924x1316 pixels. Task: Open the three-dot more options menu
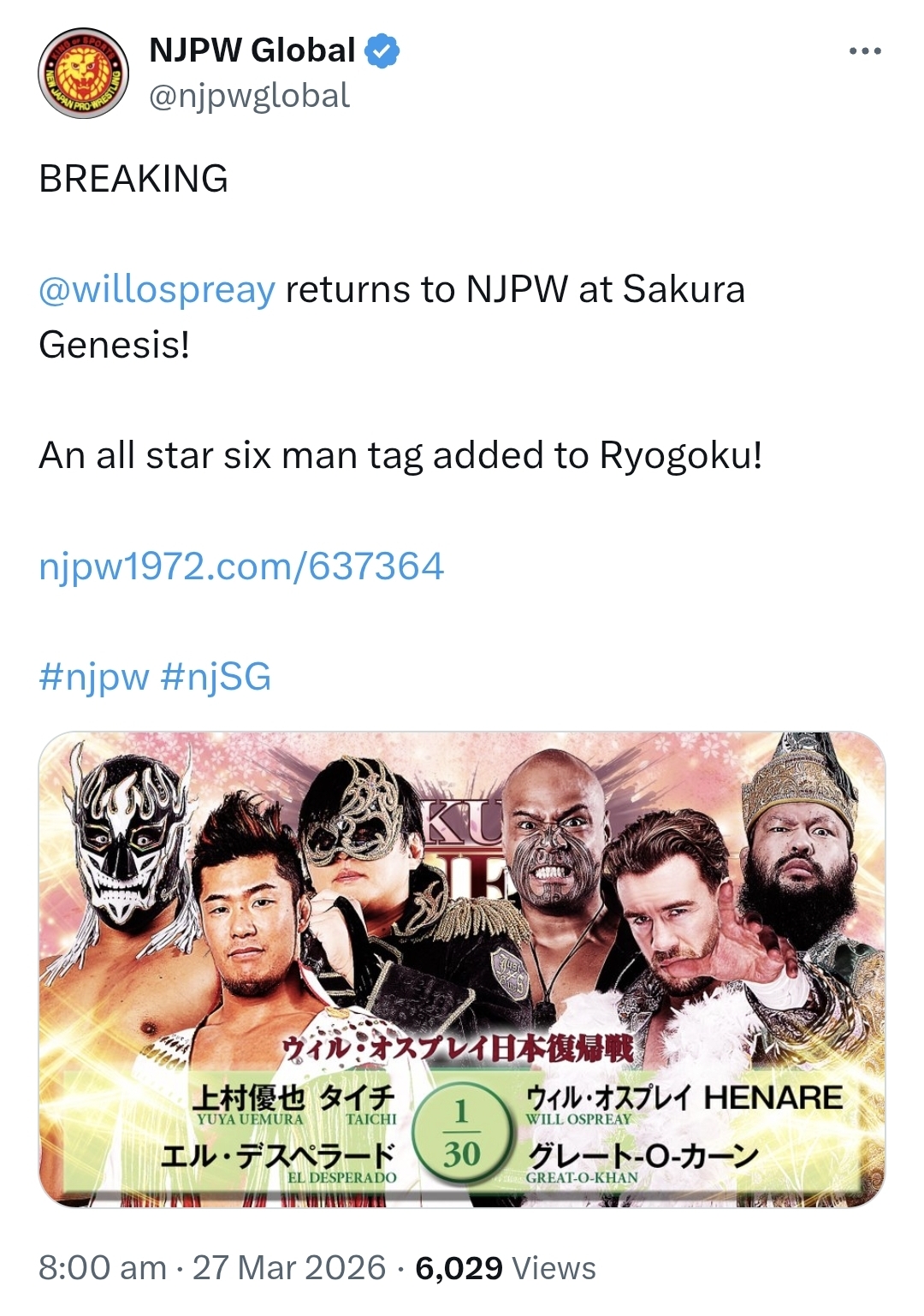[x=865, y=52]
